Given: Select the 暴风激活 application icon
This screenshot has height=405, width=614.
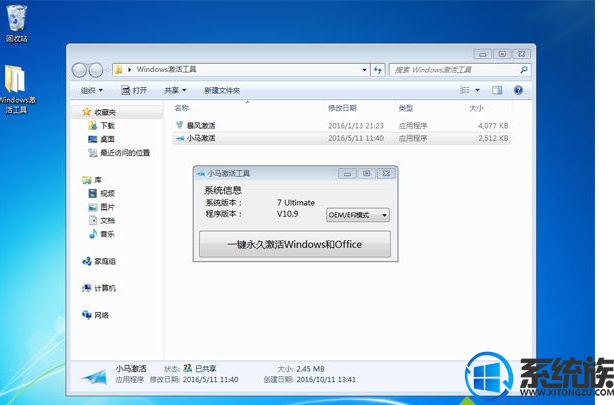Looking at the screenshot, I should (179, 125).
